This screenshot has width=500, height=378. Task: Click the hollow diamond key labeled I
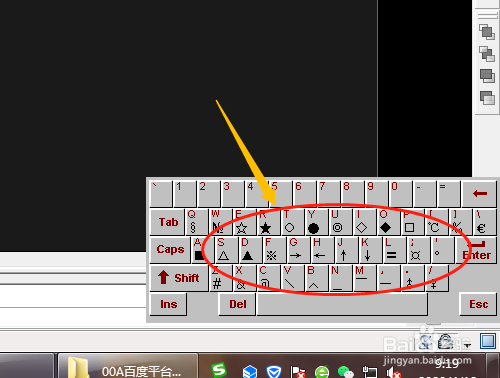tap(364, 222)
